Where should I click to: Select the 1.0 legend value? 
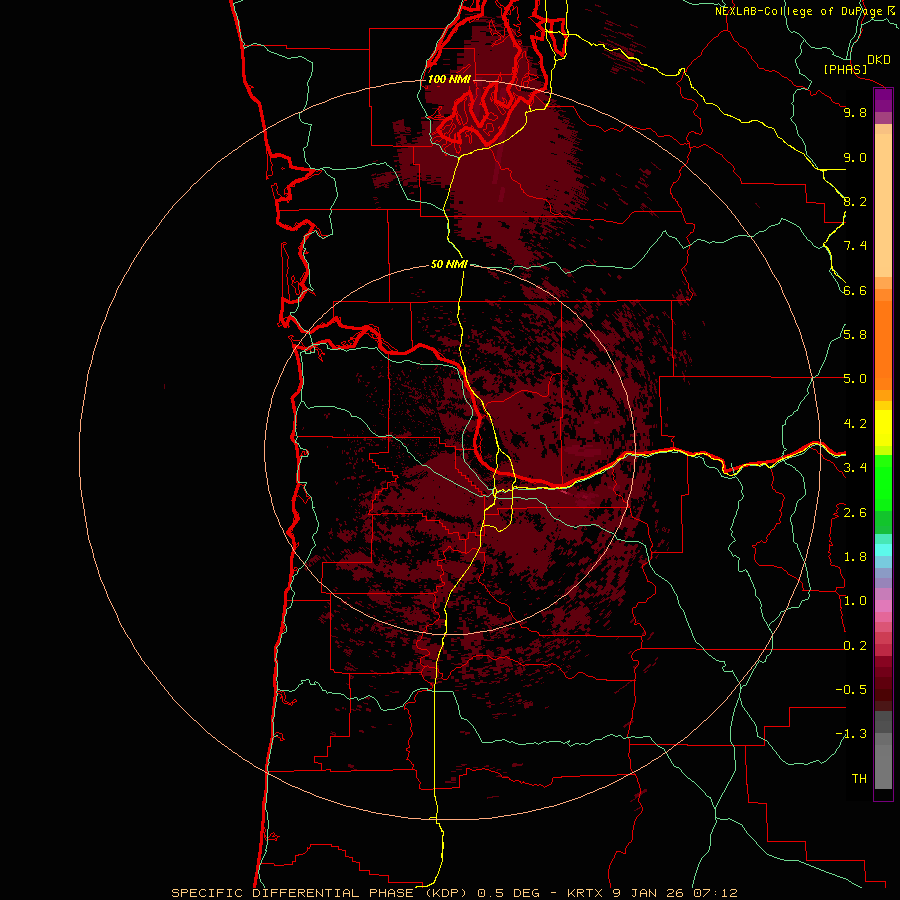click(x=855, y=601)
